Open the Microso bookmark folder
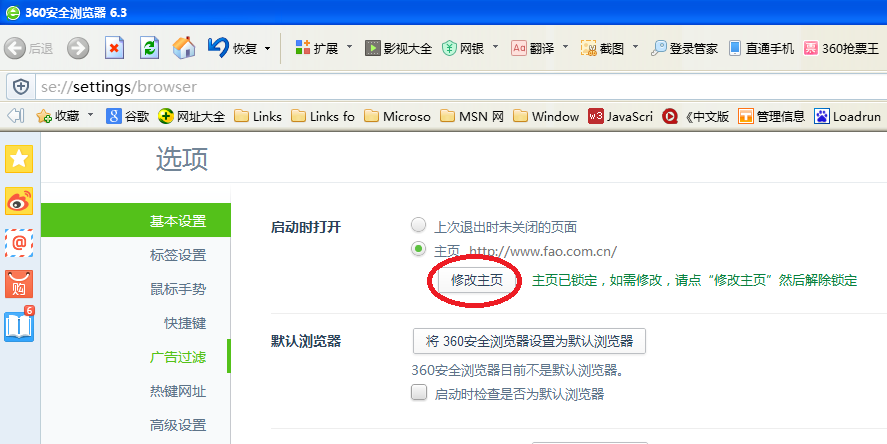The width and height of the screenshot is (887, 444). point(397,117)
